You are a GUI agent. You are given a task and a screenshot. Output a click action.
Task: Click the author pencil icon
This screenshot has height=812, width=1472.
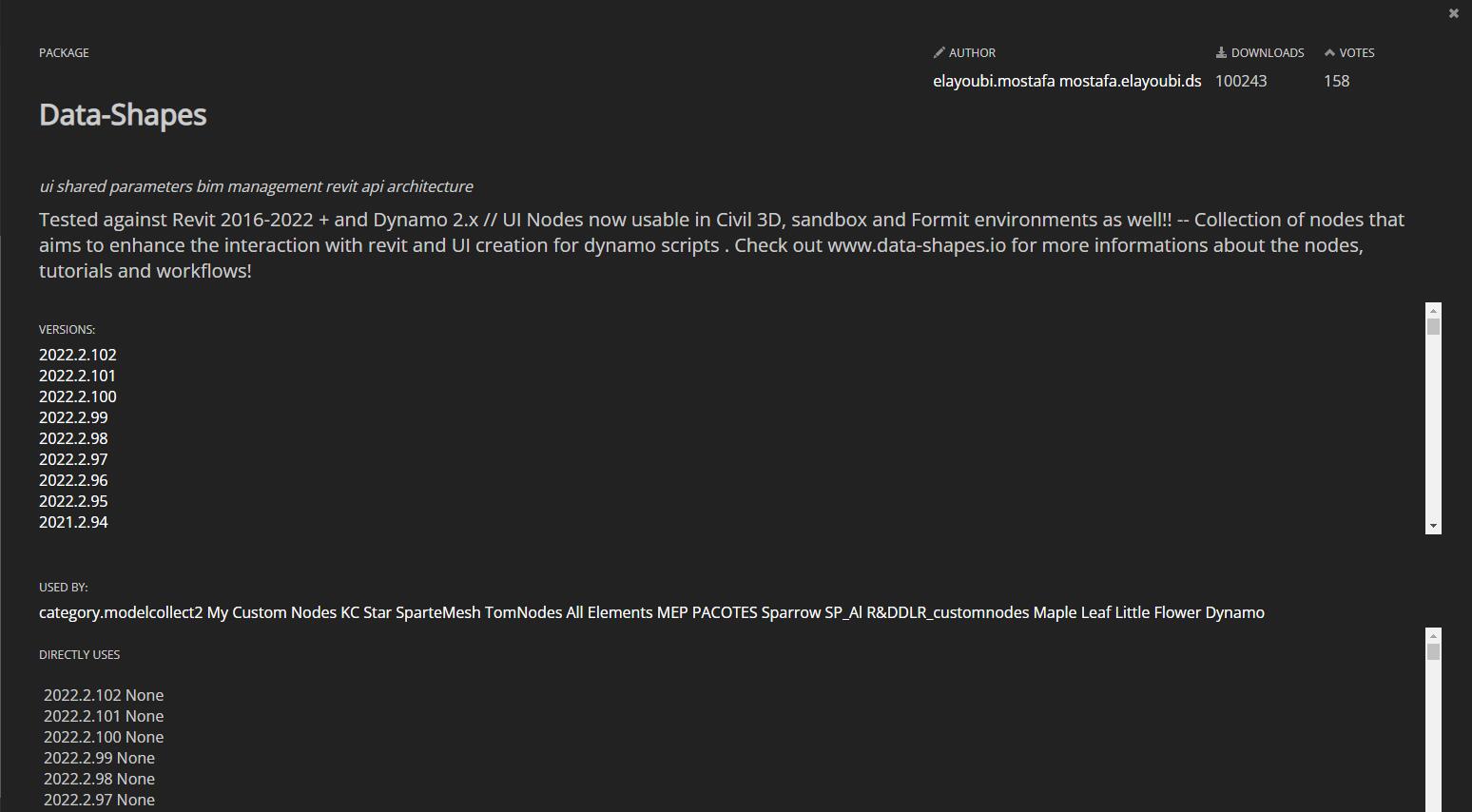[x=939, y=52]
